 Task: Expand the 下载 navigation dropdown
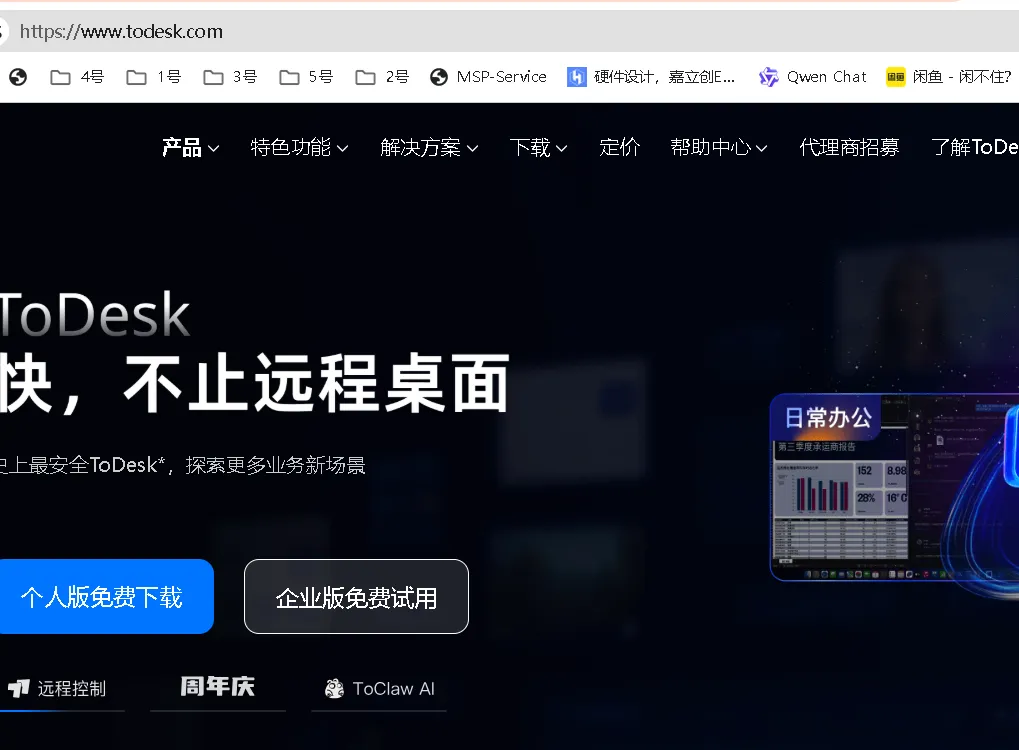tap(539, 148)
